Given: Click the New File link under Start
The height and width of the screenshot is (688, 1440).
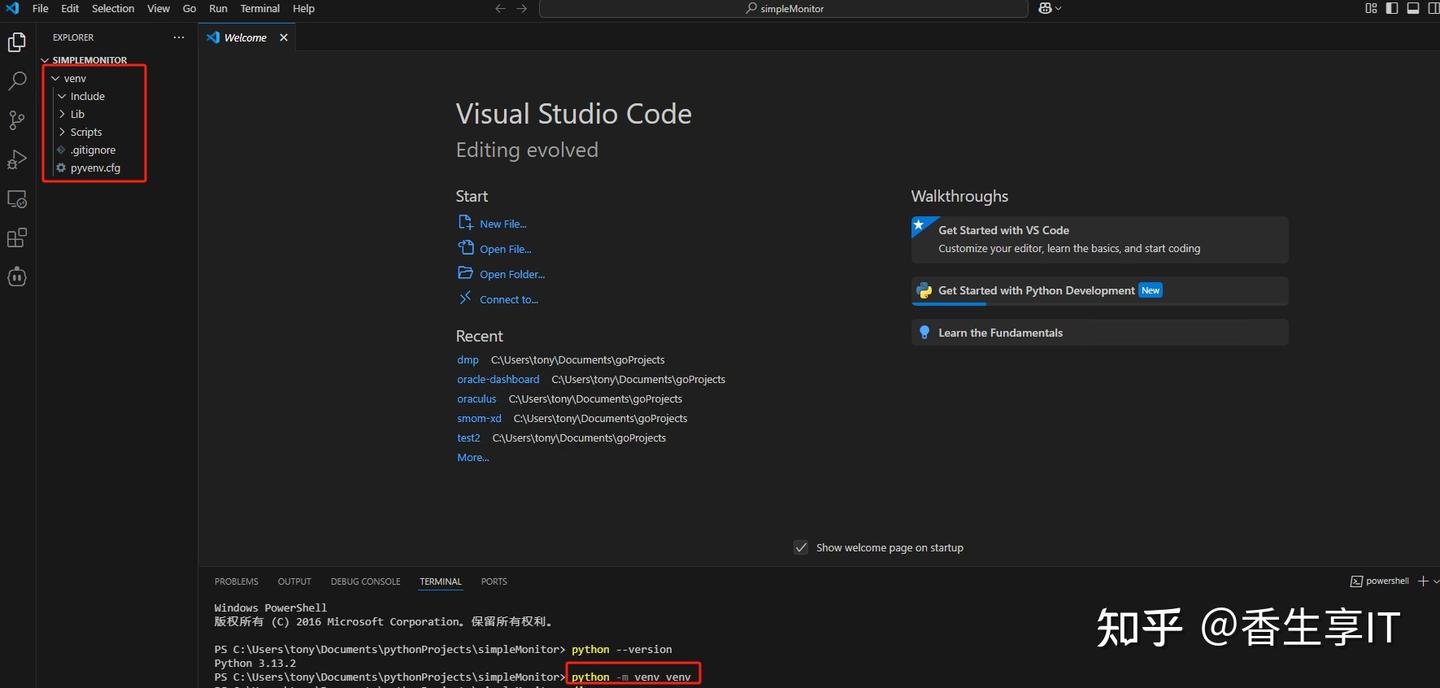Looking at the screenshot, I should tap(502, 223).
